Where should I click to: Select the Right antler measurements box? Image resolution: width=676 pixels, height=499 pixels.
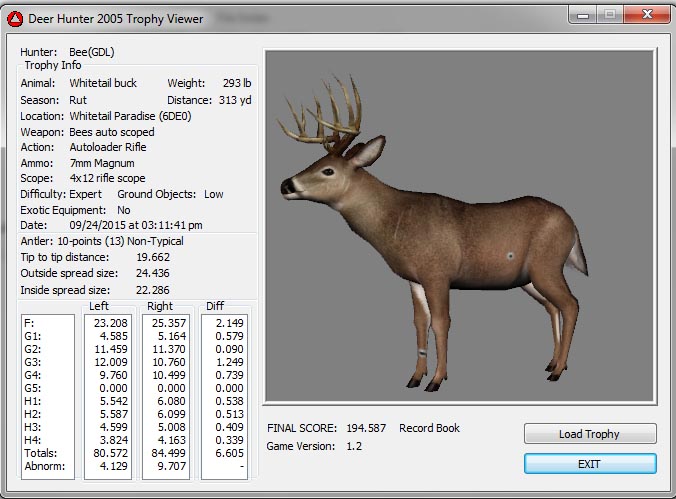tap(166, 396)
